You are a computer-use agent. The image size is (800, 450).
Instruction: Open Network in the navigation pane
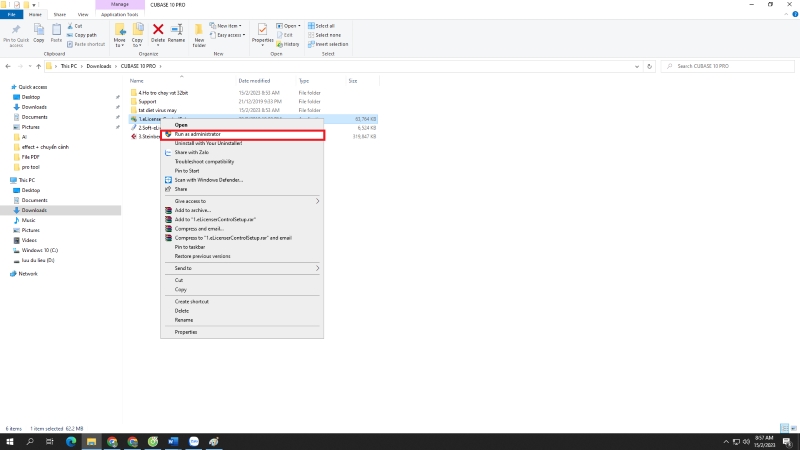tap(28, 274)
